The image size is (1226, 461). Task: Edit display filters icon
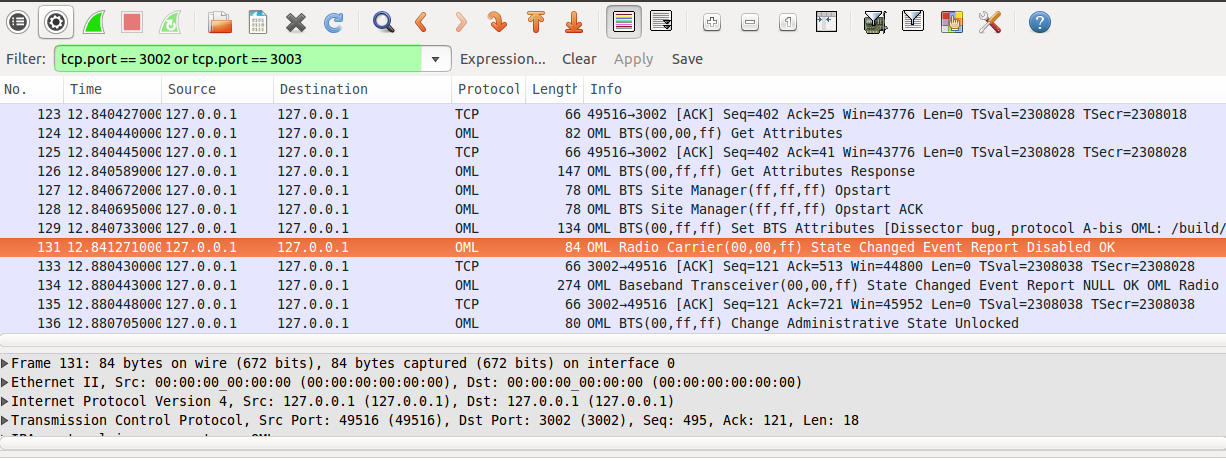(913, 21)
